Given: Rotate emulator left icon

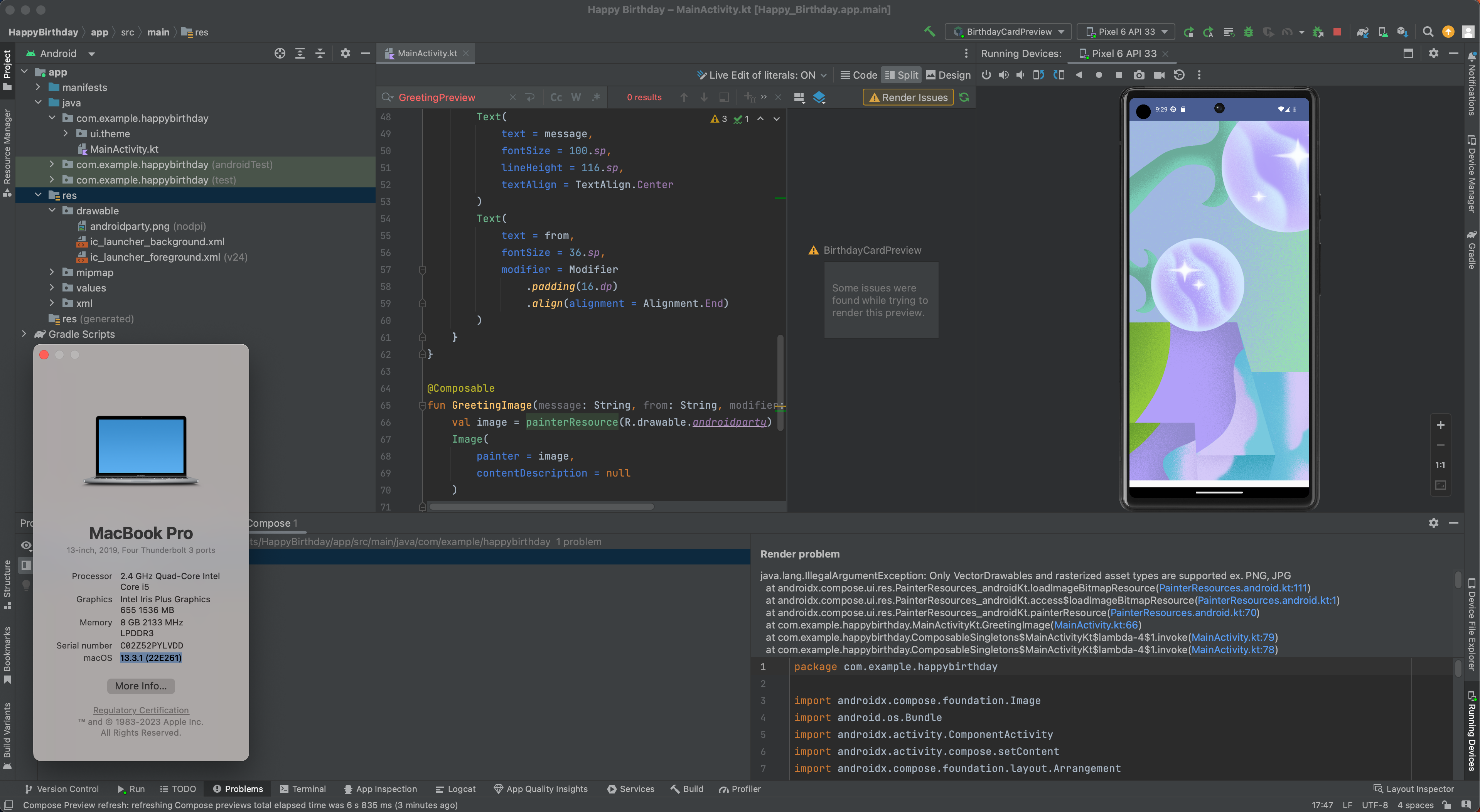Looking at the screenshot, I should (1039, 75).
